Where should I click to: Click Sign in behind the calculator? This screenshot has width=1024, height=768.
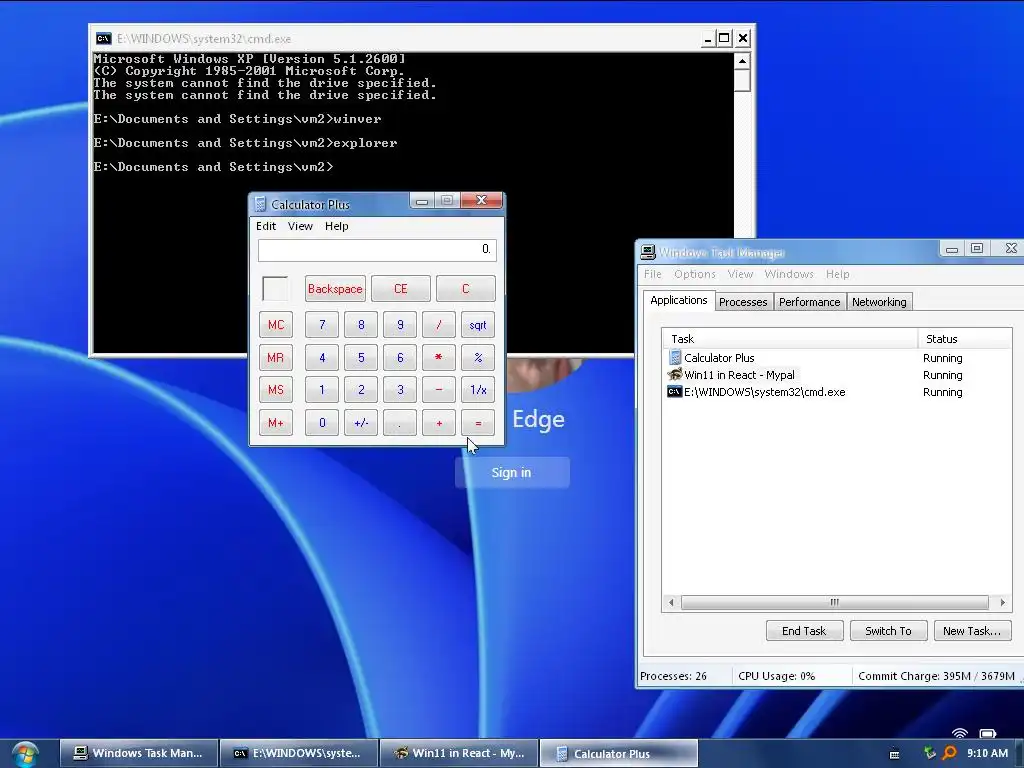tap(511, 472)
